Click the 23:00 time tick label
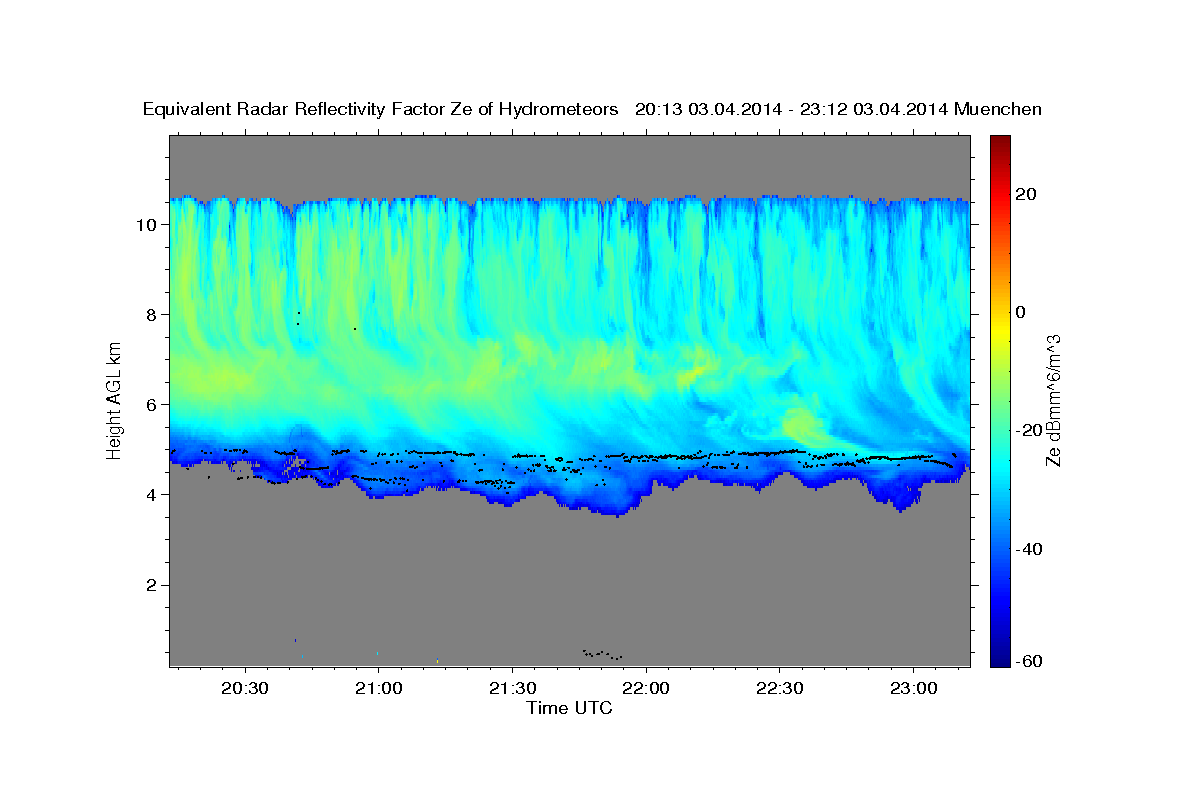Image resolution: width=1200 pixels, height=800 pixels. pyautogui.click(x=913, y=689)
